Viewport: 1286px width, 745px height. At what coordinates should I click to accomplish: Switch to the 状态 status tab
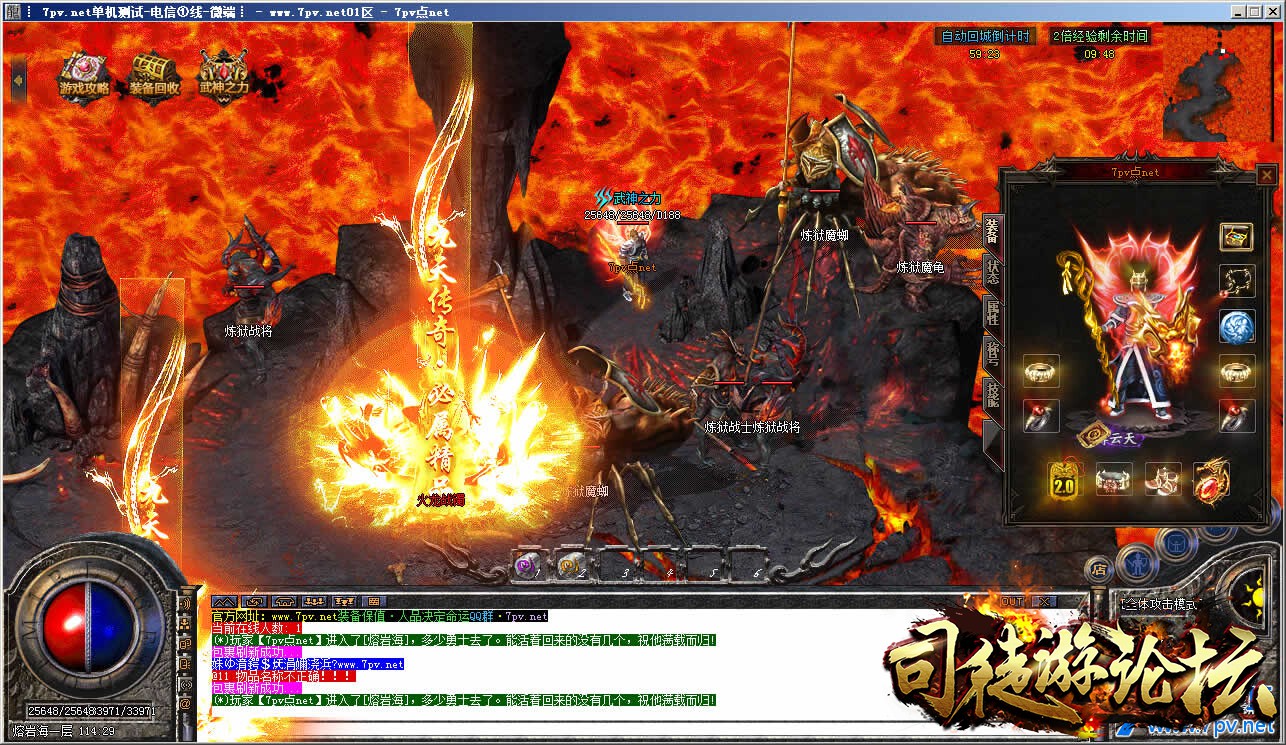991,271
